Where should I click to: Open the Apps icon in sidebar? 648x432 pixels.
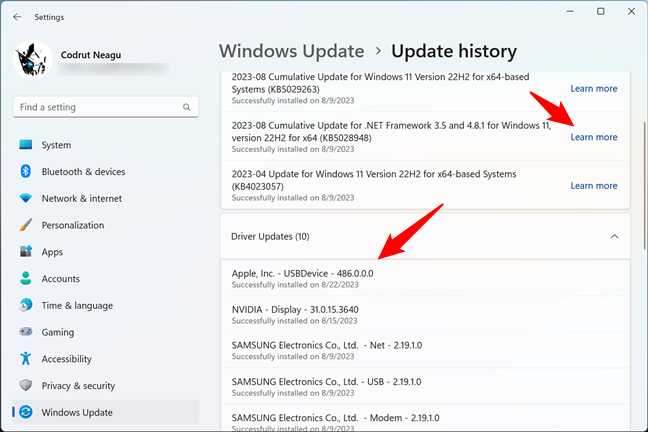[26, 251]
